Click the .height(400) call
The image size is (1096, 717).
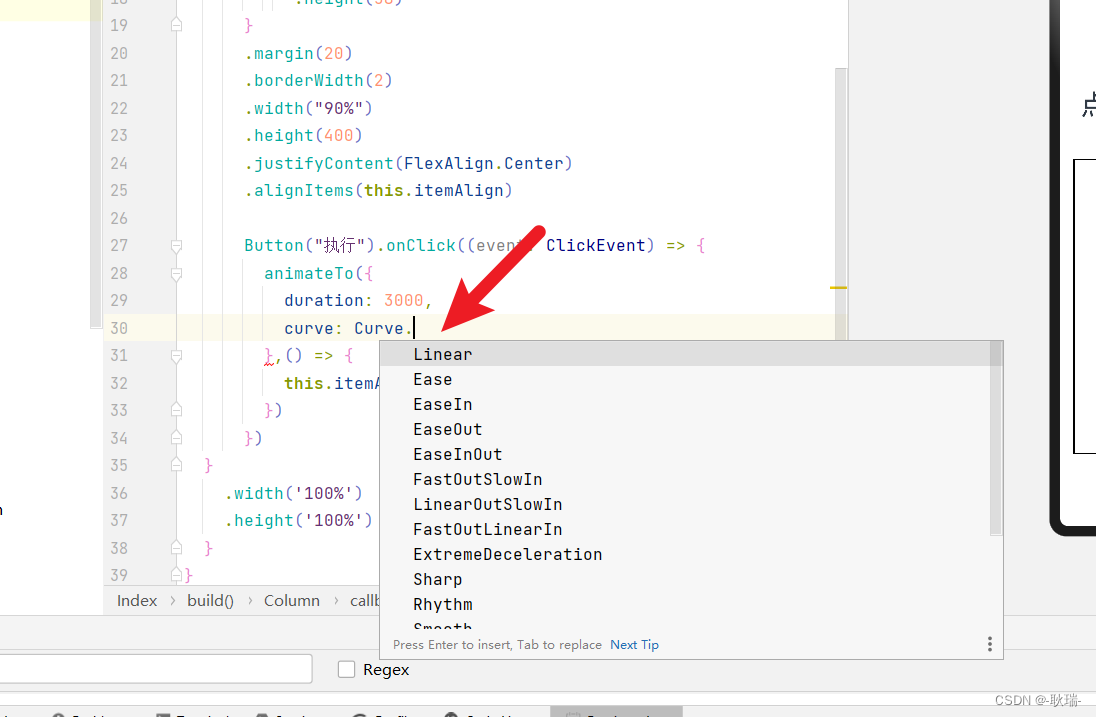[x=303, y=136]
